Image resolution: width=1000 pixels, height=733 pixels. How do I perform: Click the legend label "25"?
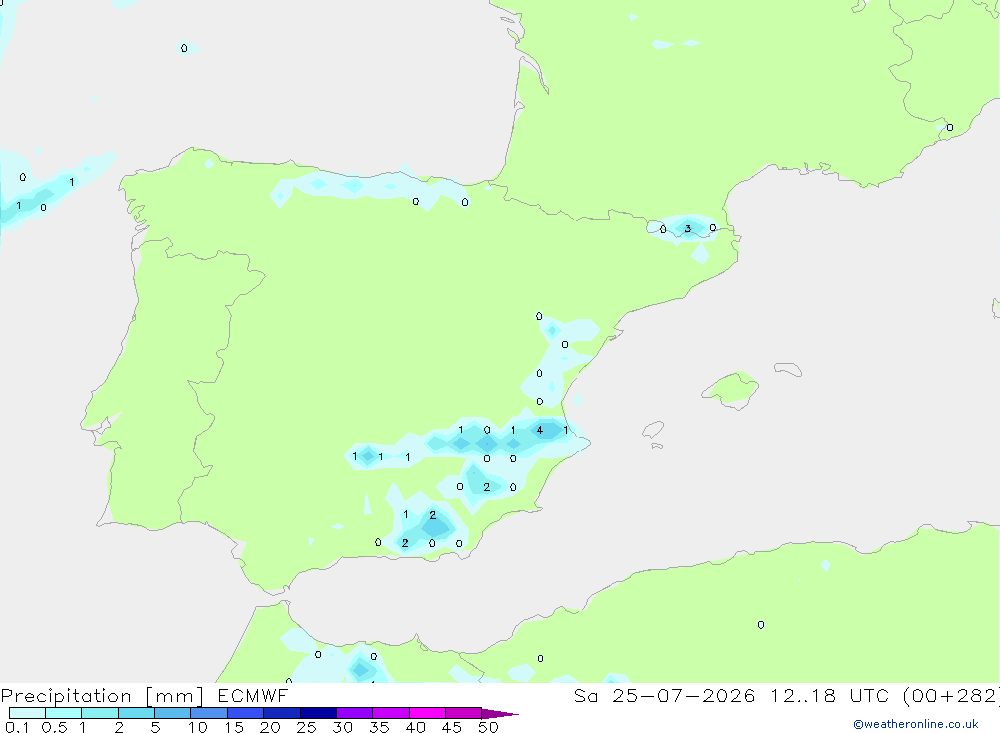pos(307,727)
